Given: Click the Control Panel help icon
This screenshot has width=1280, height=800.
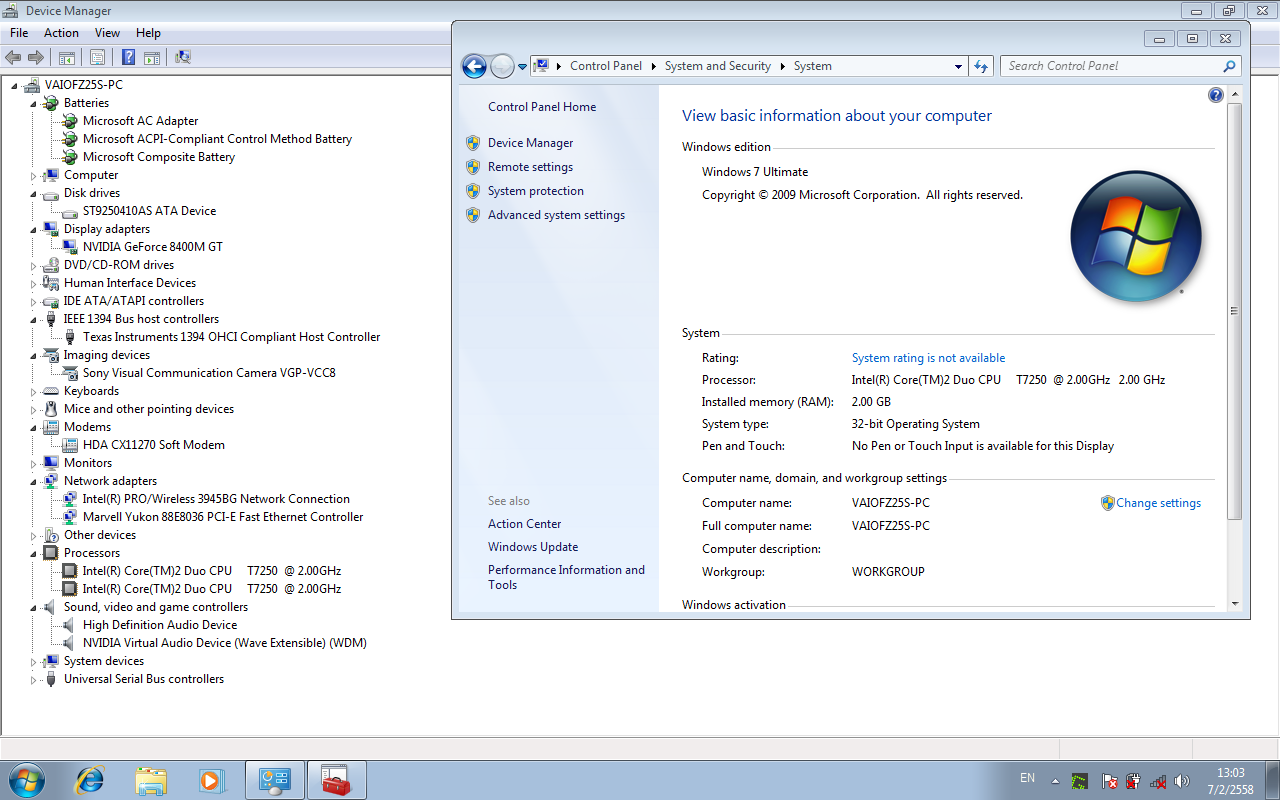Looking at the screenshot, I should 1216,95.
